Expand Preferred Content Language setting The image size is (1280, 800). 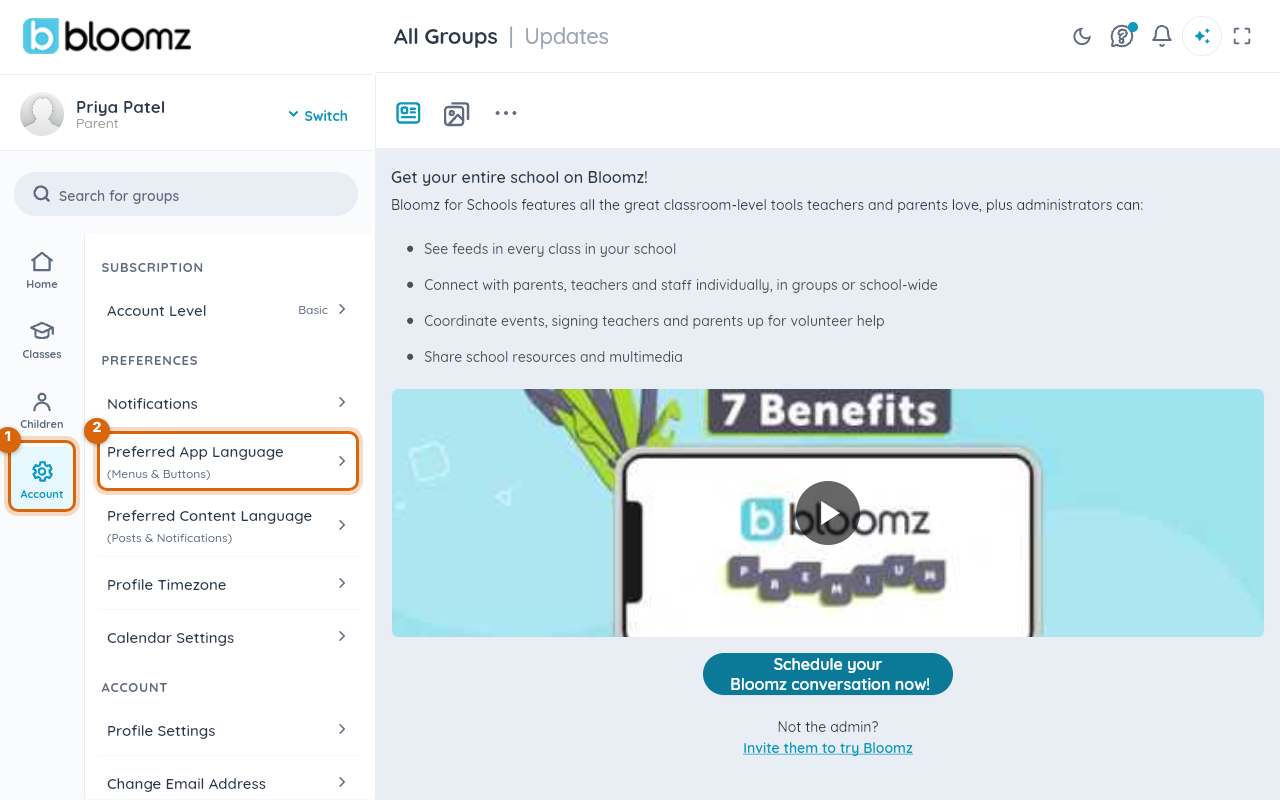tap(228, 525)
